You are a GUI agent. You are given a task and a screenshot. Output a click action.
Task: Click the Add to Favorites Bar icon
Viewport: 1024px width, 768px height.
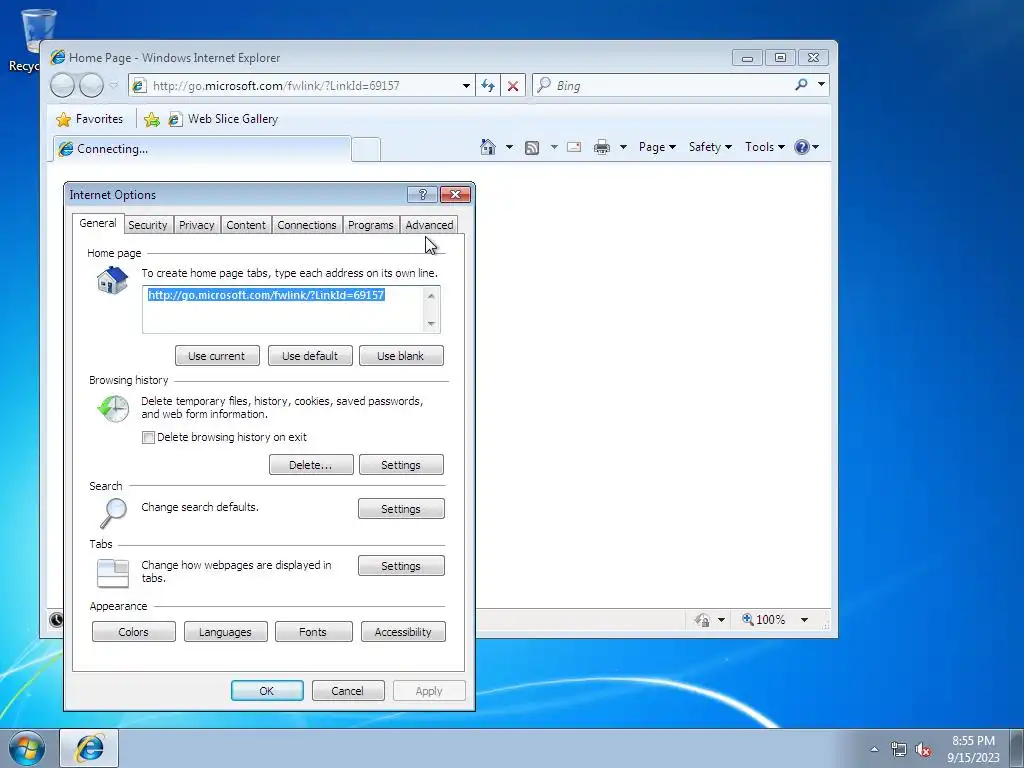(x=152, y=120)
